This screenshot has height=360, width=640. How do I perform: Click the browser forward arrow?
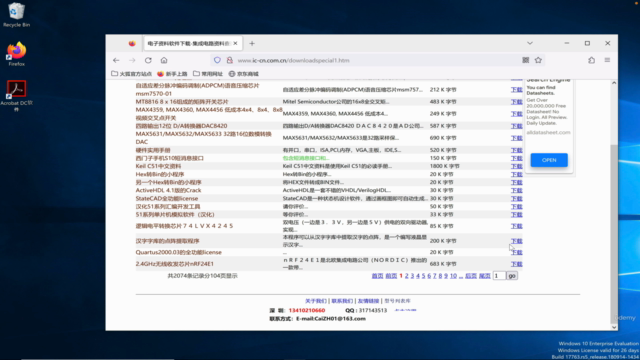coord(132,60)
